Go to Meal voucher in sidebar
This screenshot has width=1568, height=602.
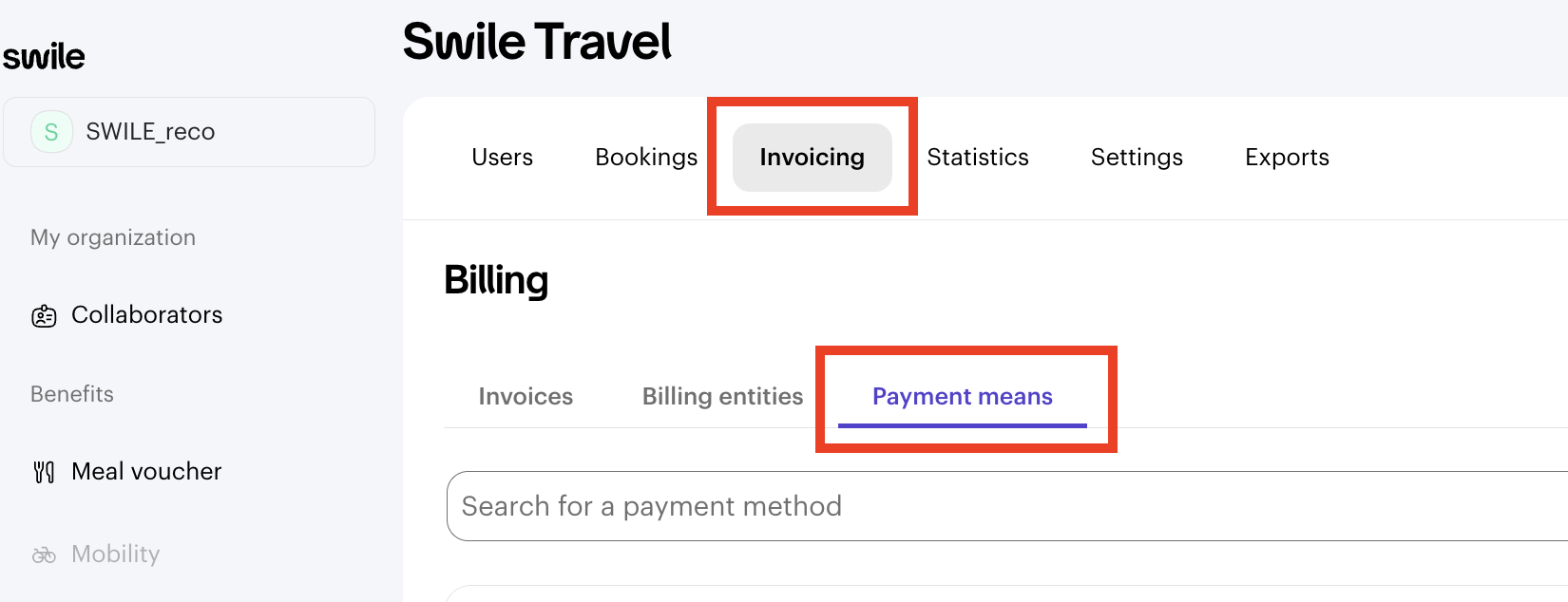pos(146,472)
